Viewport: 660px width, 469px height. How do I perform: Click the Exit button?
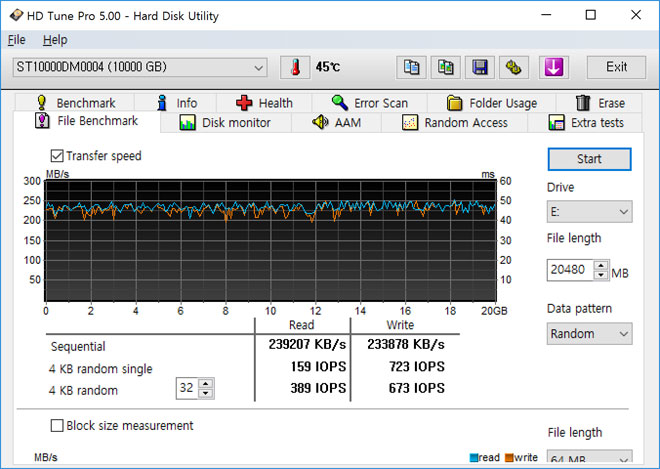coord(616,67)
